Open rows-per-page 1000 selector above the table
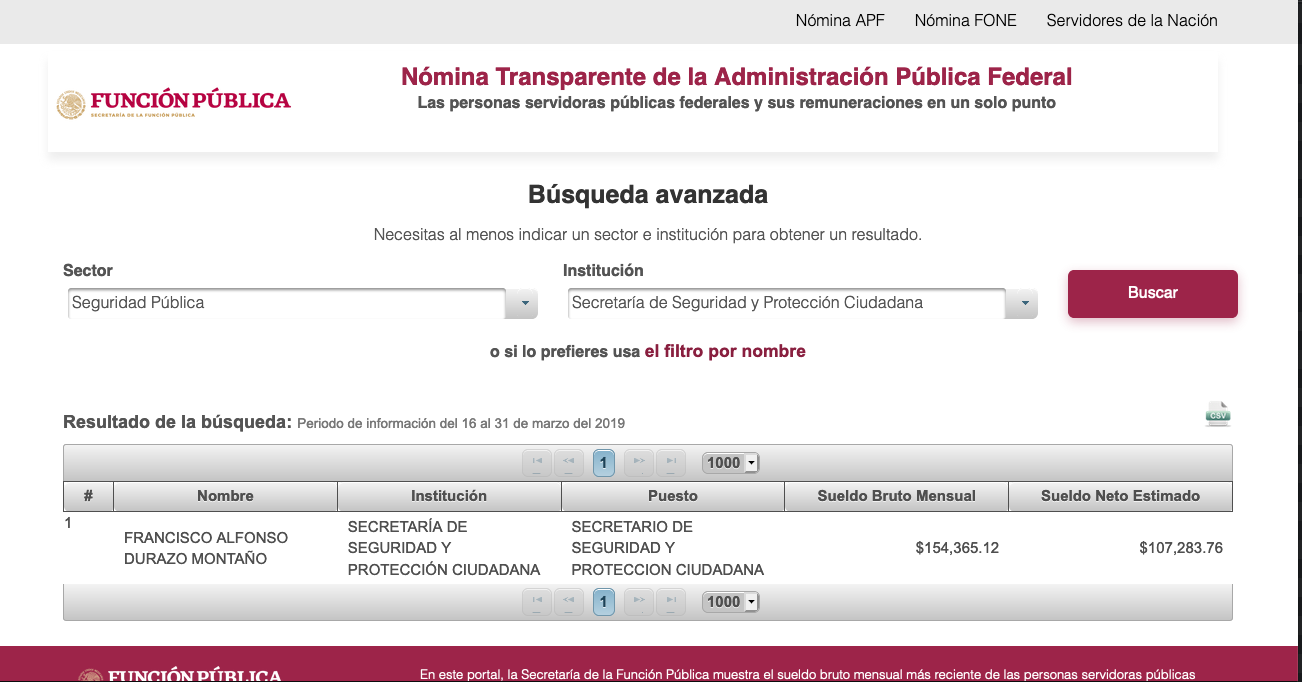The image size is (1302, 682). (x=731, y=463)
